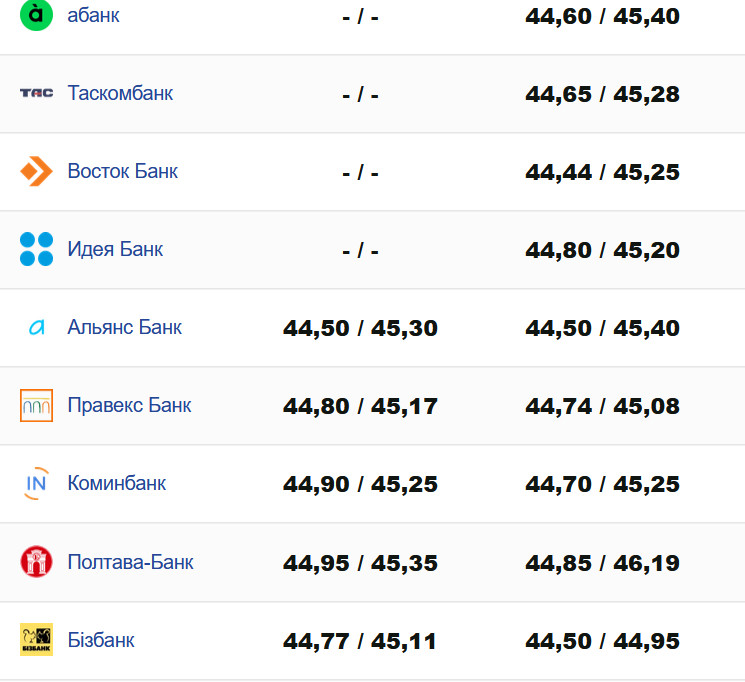Open the Таскомбанк link

coord(120,93)
